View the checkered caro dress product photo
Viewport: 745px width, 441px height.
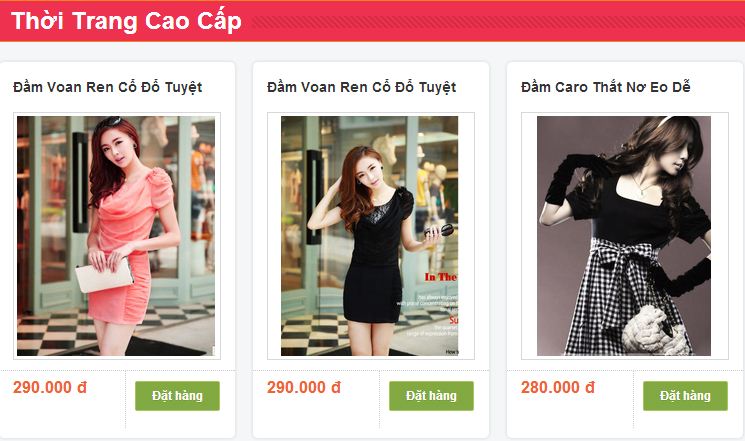(x=624, y=236)
